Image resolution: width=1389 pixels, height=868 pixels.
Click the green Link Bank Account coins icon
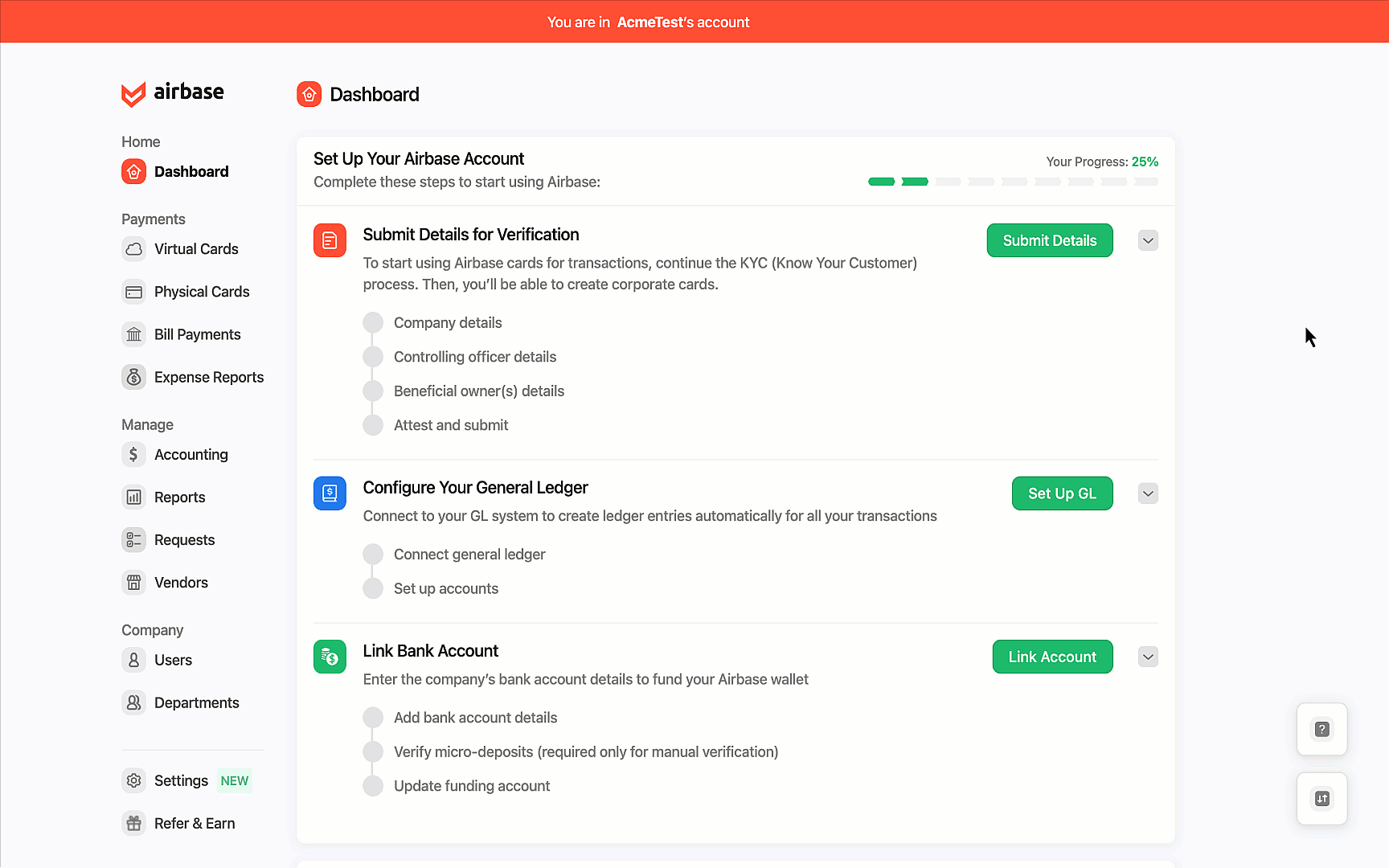tap(330, 657)
